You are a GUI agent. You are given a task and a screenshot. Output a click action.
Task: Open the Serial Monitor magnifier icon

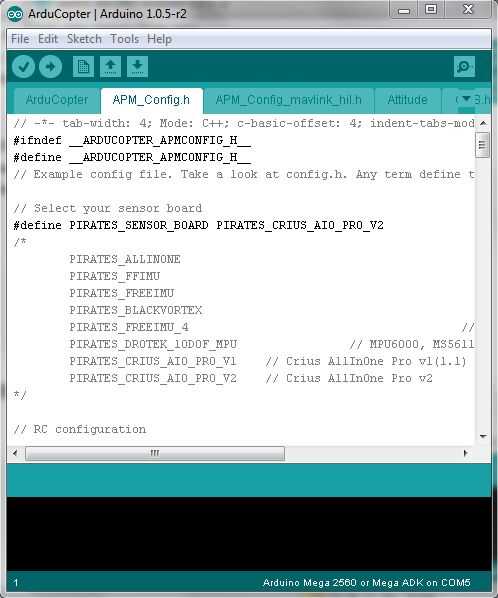coord(464,67)
